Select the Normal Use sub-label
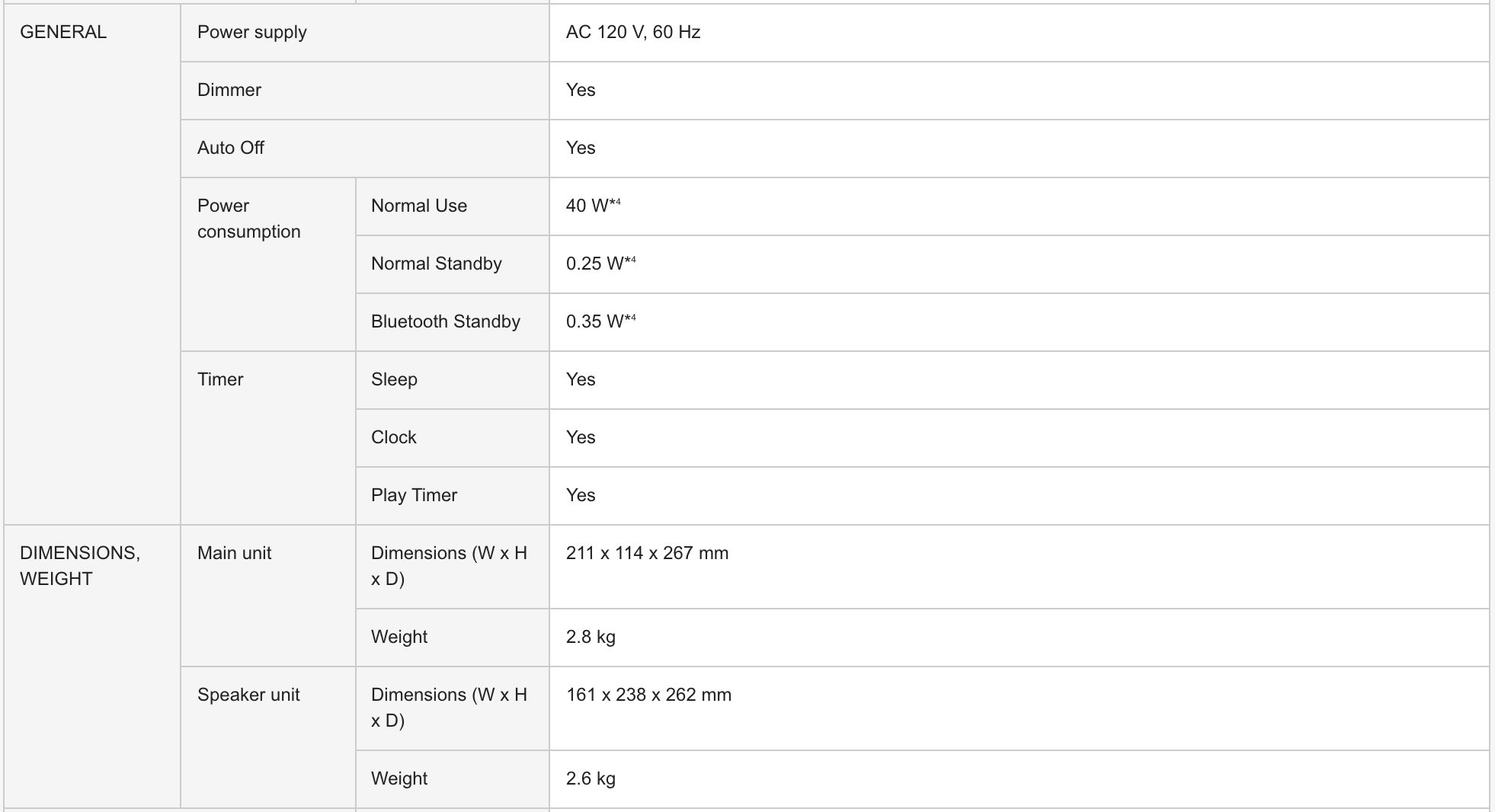Image resolution: width=1495 pixels, height=812 pixels. (x=419, y=206)
